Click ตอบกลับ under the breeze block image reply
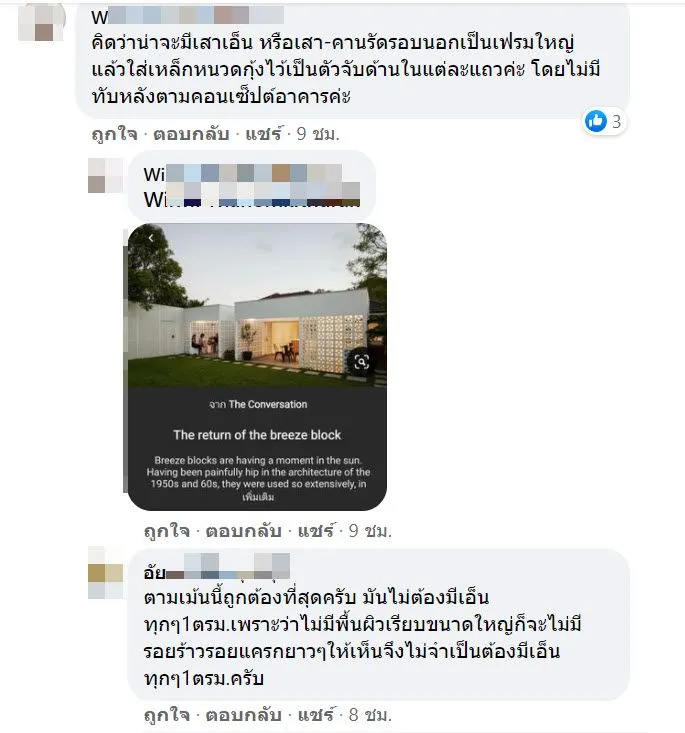685x733 pixels. pos(243,531)
